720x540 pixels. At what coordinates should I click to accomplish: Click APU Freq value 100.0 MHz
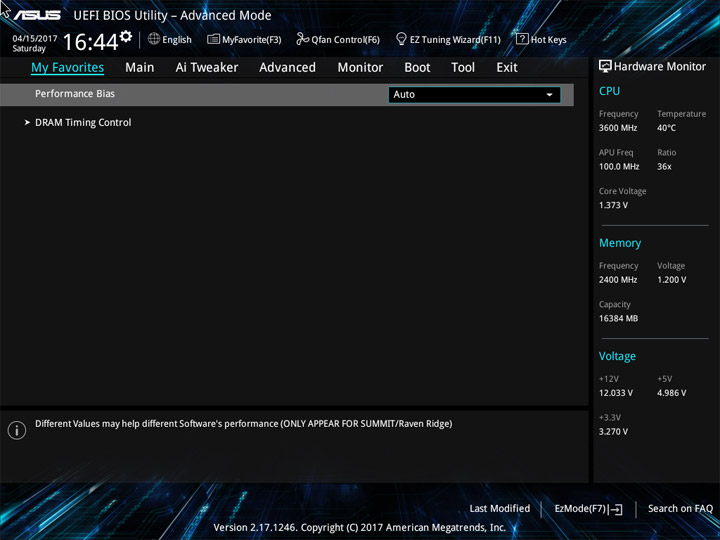619,167
